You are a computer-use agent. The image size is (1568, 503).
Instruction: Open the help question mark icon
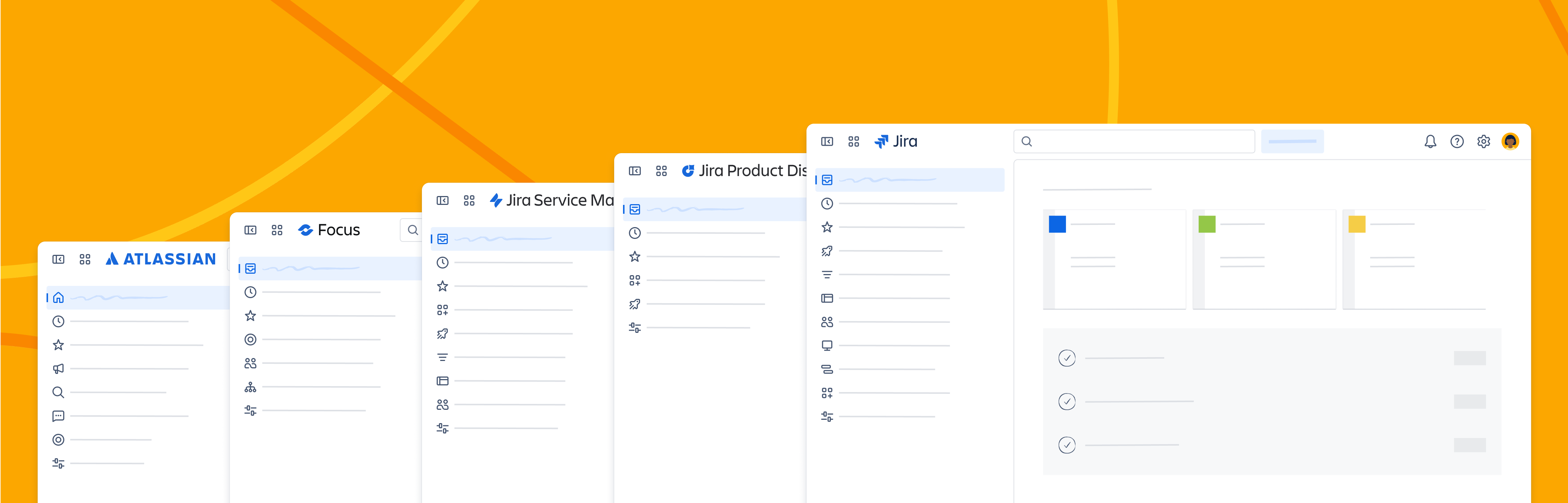tap(1457, 141)
